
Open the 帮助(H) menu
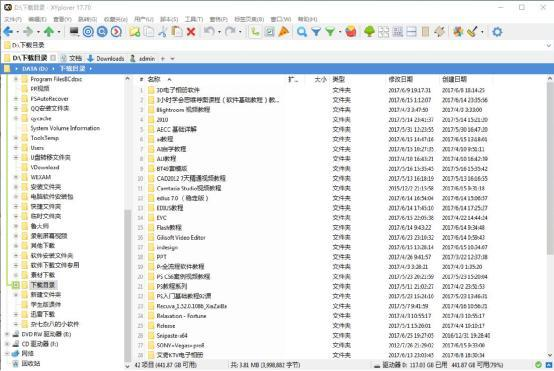[308, 19]
